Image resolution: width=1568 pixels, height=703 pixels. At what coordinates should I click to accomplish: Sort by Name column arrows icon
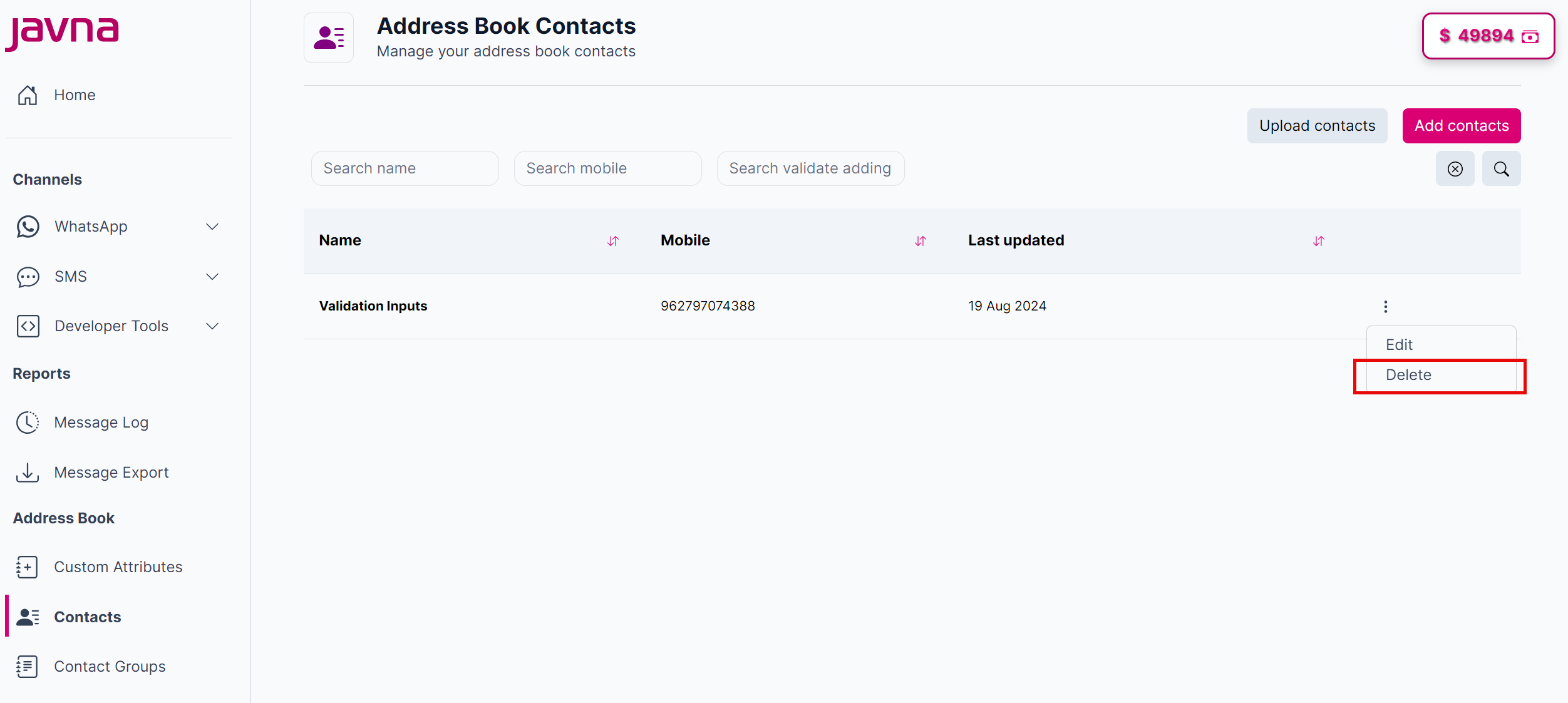point(613,241)
